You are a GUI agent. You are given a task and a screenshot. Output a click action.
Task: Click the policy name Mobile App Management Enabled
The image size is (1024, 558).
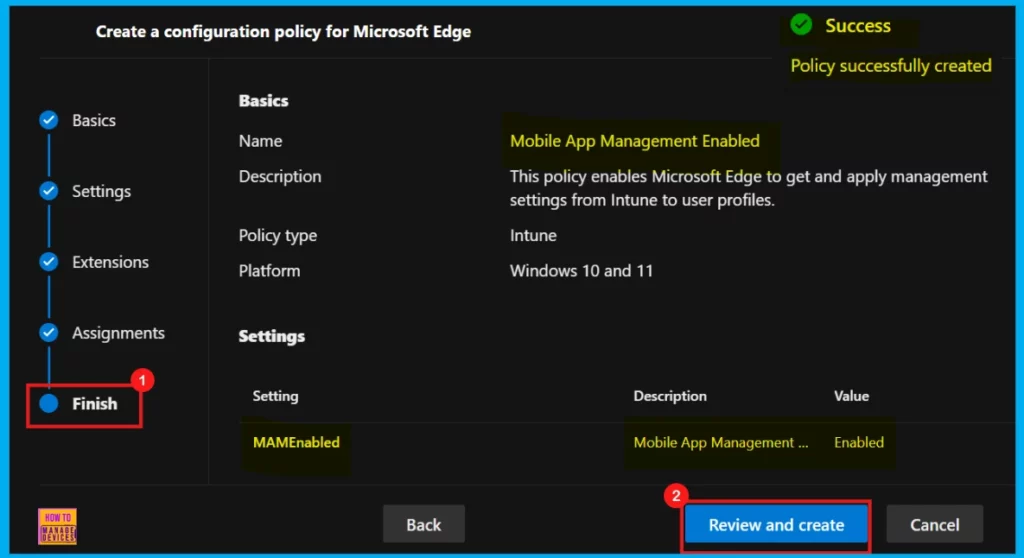[635, 141]
